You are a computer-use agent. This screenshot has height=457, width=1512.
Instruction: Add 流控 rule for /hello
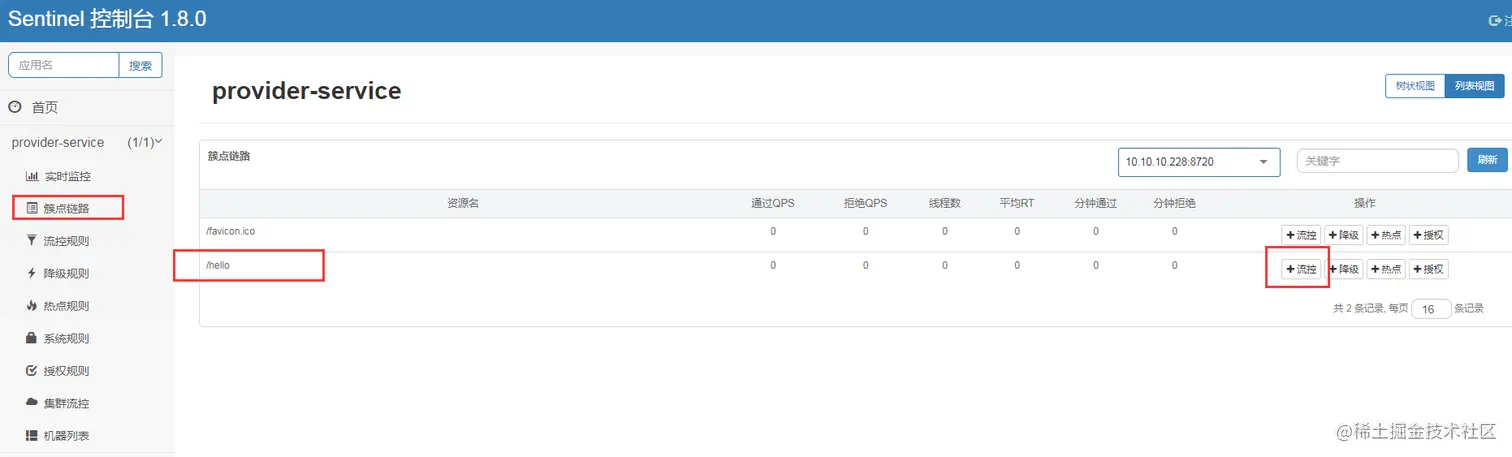tap(1302, 269)
